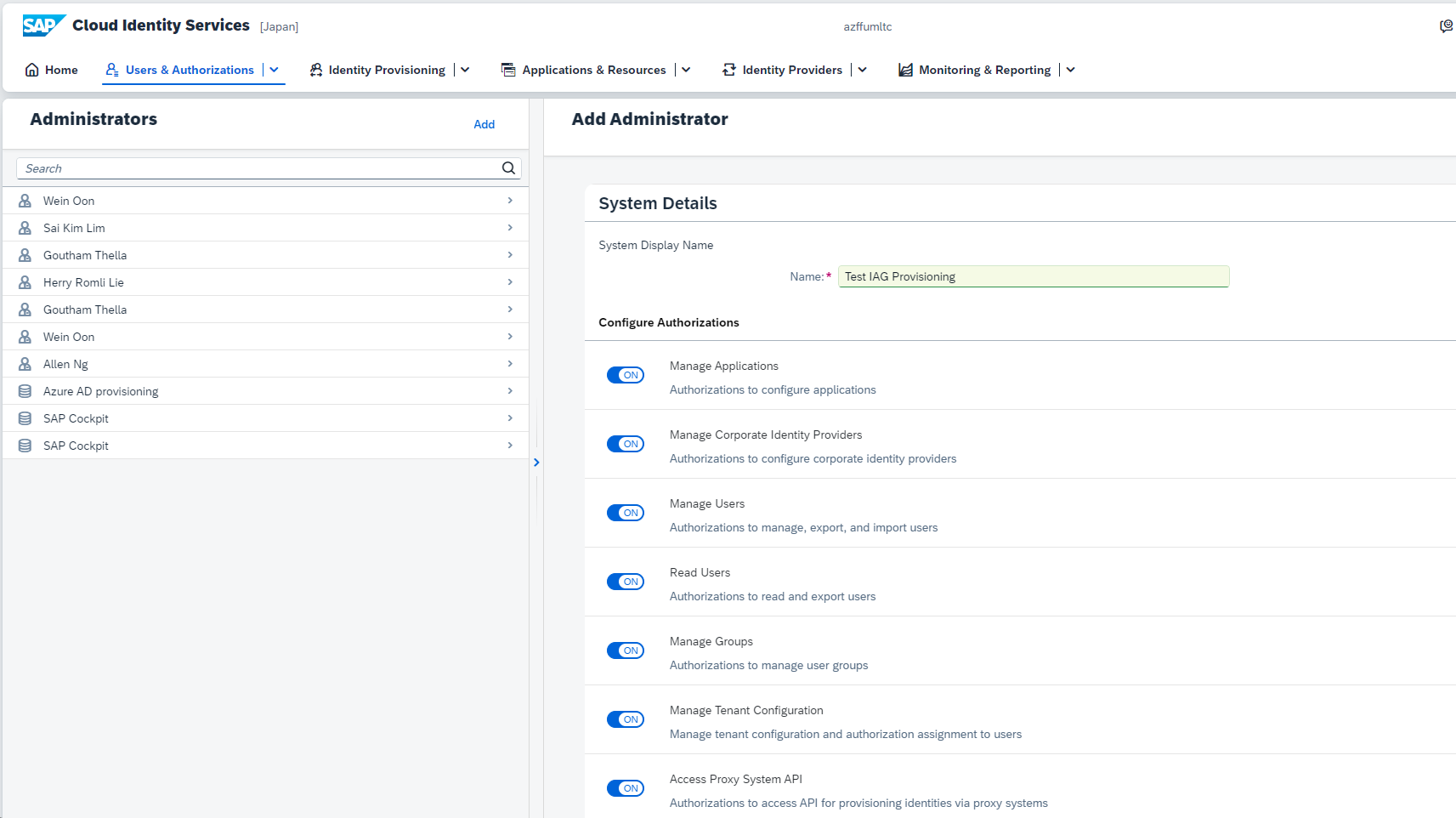The image size is (1456, 818).
Task: Turn off the Access Proxy System API switch
Action: click(626, 788)
